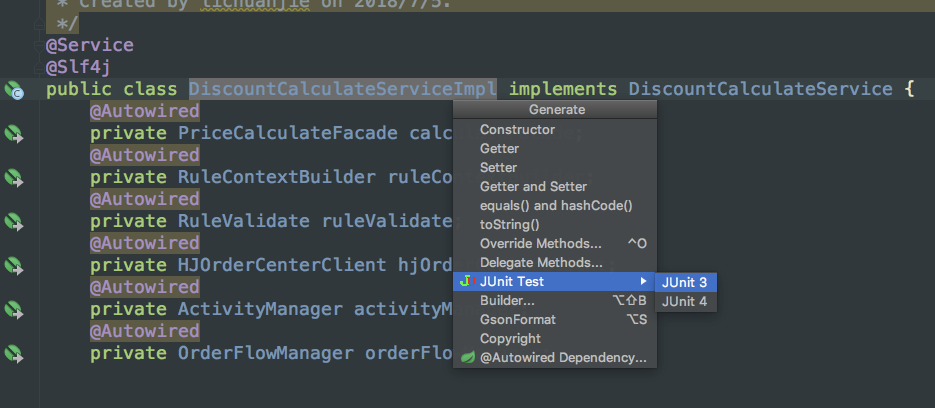This screenshot has width=935, height=408.
Task: Select Builder... in the Generate menu
Action: (555, 301)
